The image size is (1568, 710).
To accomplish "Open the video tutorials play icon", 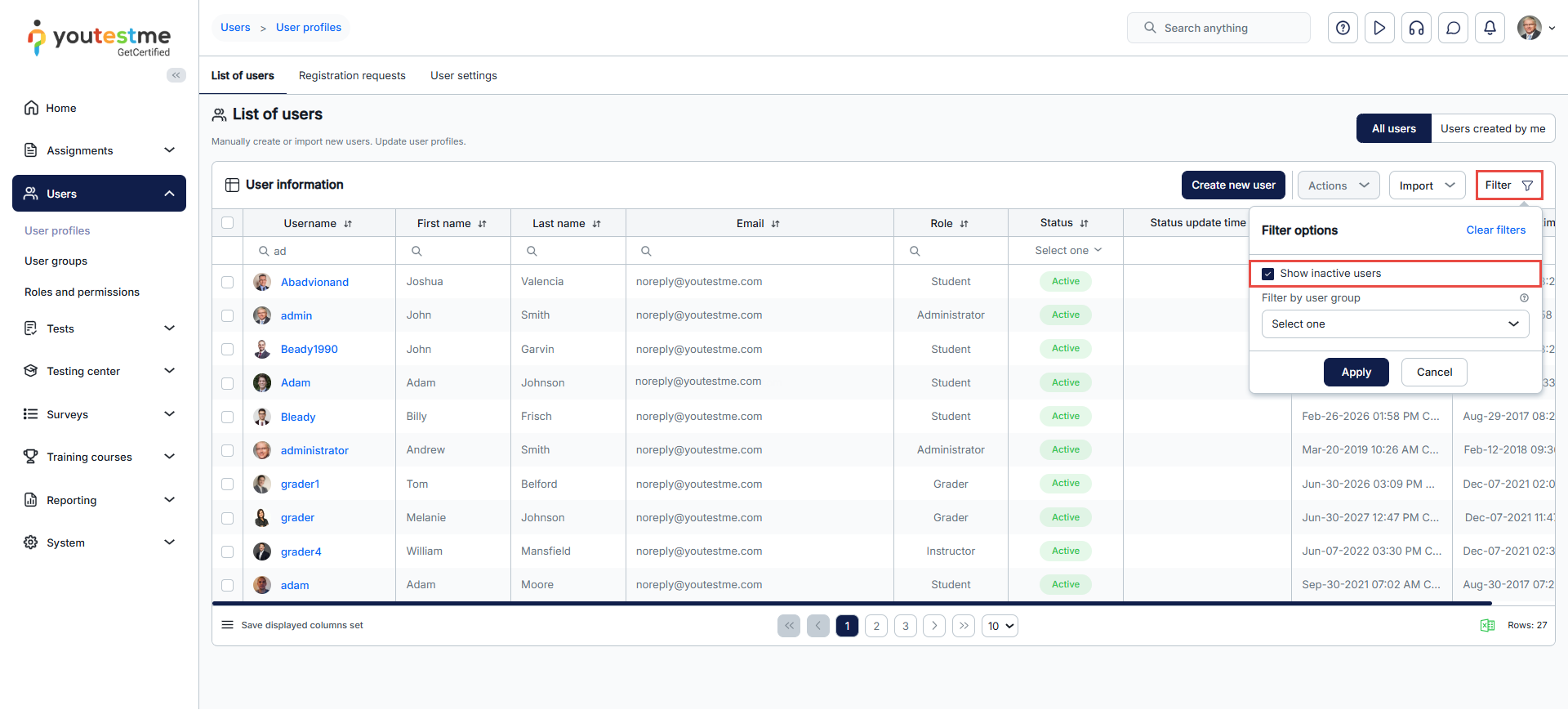I will tap(1379, 28).
